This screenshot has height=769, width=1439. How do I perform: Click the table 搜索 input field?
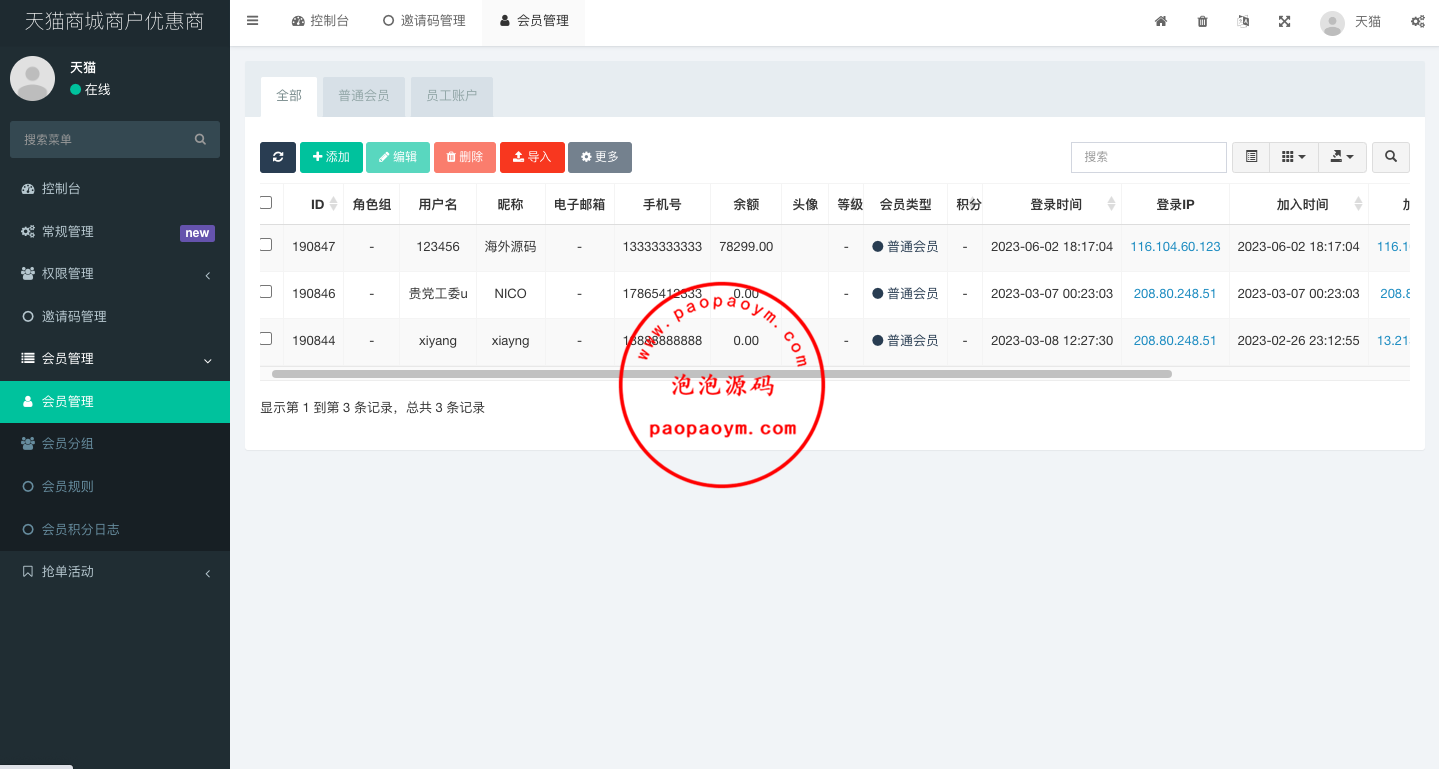(x=1148, y=157)
